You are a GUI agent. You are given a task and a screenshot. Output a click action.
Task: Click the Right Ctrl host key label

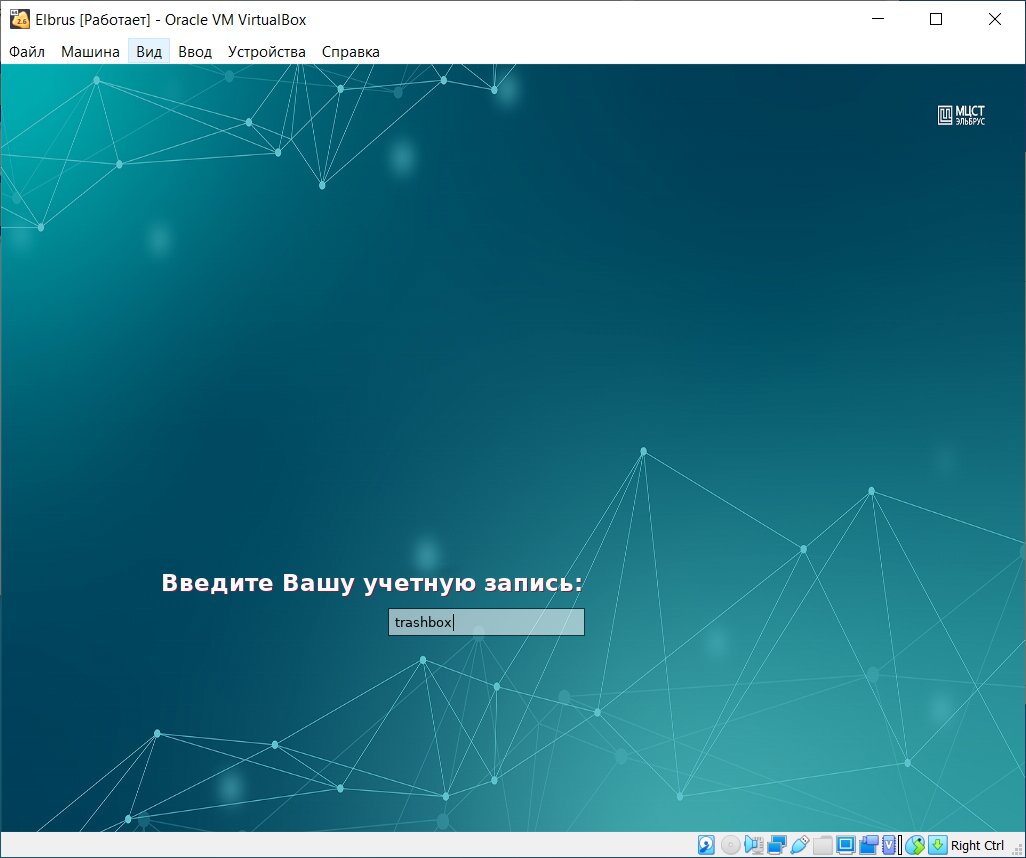977,846
